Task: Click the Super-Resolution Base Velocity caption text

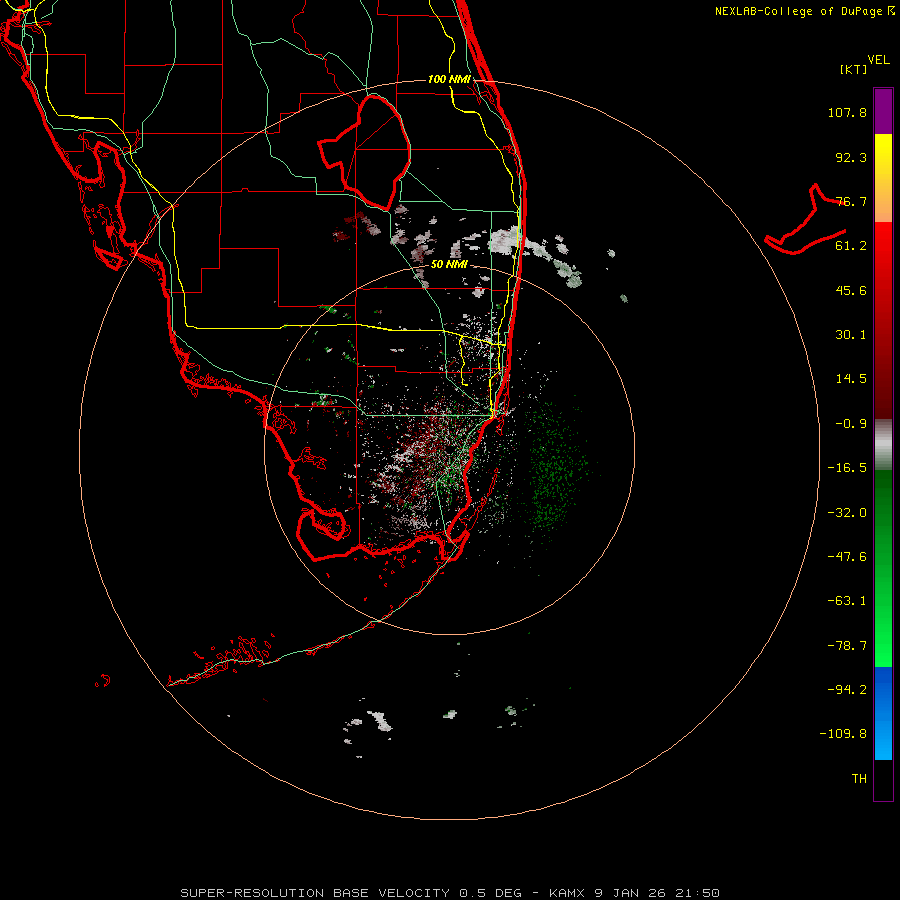Action: pyautogui.click(x=449, y=893)
